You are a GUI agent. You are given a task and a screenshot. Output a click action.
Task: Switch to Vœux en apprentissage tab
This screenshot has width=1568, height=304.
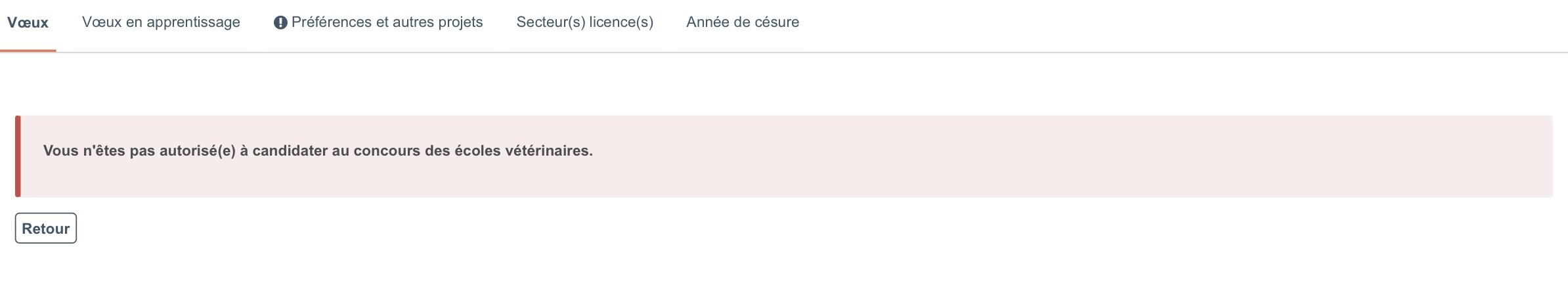click(x=161, y=22)
